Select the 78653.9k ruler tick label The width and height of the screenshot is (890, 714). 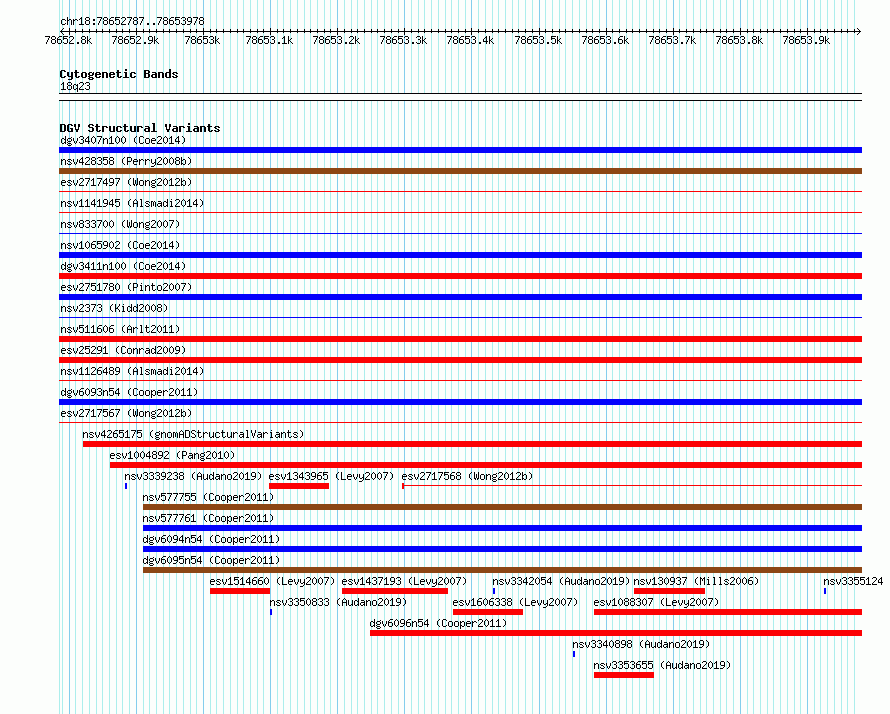(x=806, y=40)
